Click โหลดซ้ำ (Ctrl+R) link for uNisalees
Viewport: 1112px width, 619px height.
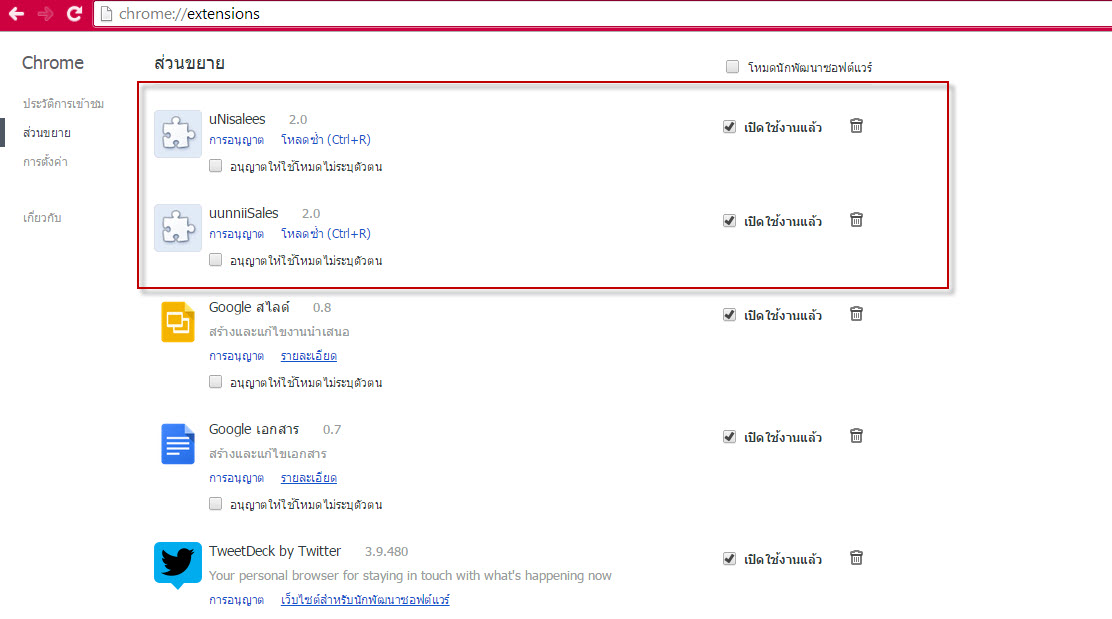325,140
